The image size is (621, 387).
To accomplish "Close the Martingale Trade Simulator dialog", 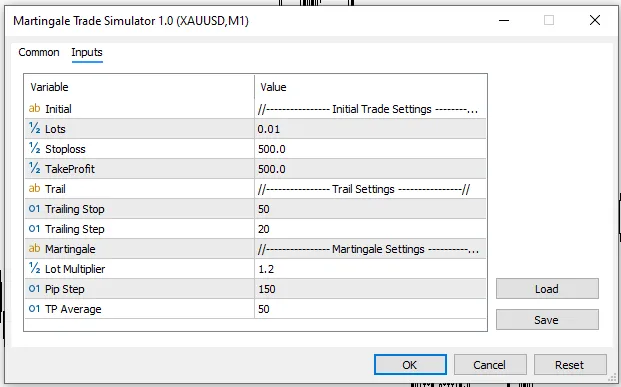I will 595,20.
